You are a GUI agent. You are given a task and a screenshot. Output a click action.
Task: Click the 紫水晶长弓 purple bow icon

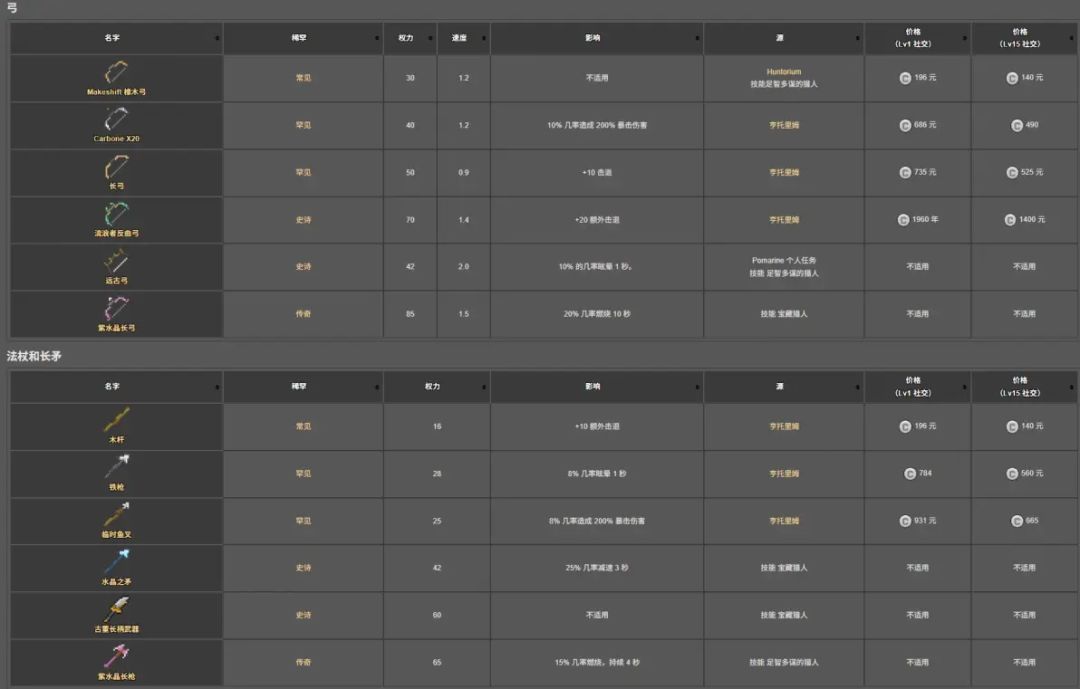click(116, 308)
